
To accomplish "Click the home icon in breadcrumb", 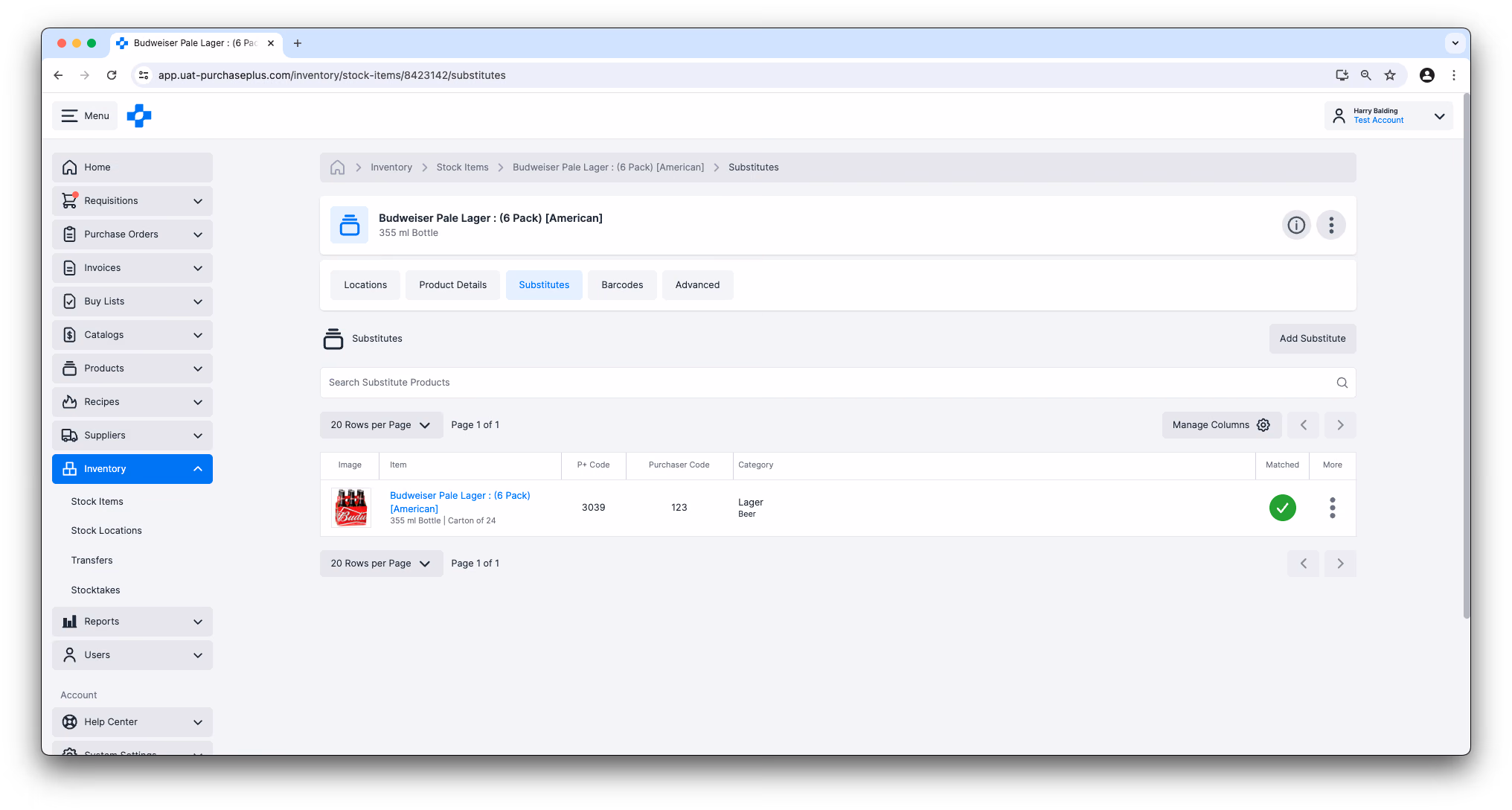I will click(x=338, y=168).
